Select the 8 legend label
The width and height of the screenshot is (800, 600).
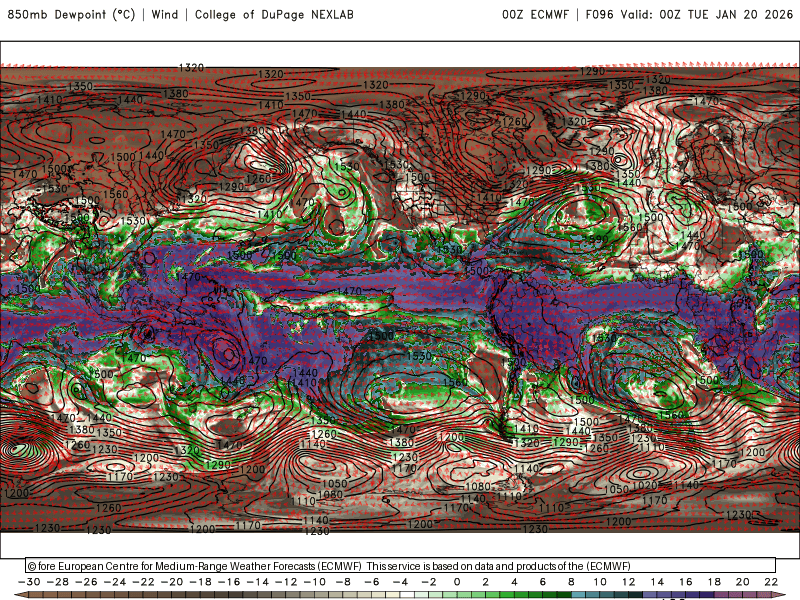point(571,582)
